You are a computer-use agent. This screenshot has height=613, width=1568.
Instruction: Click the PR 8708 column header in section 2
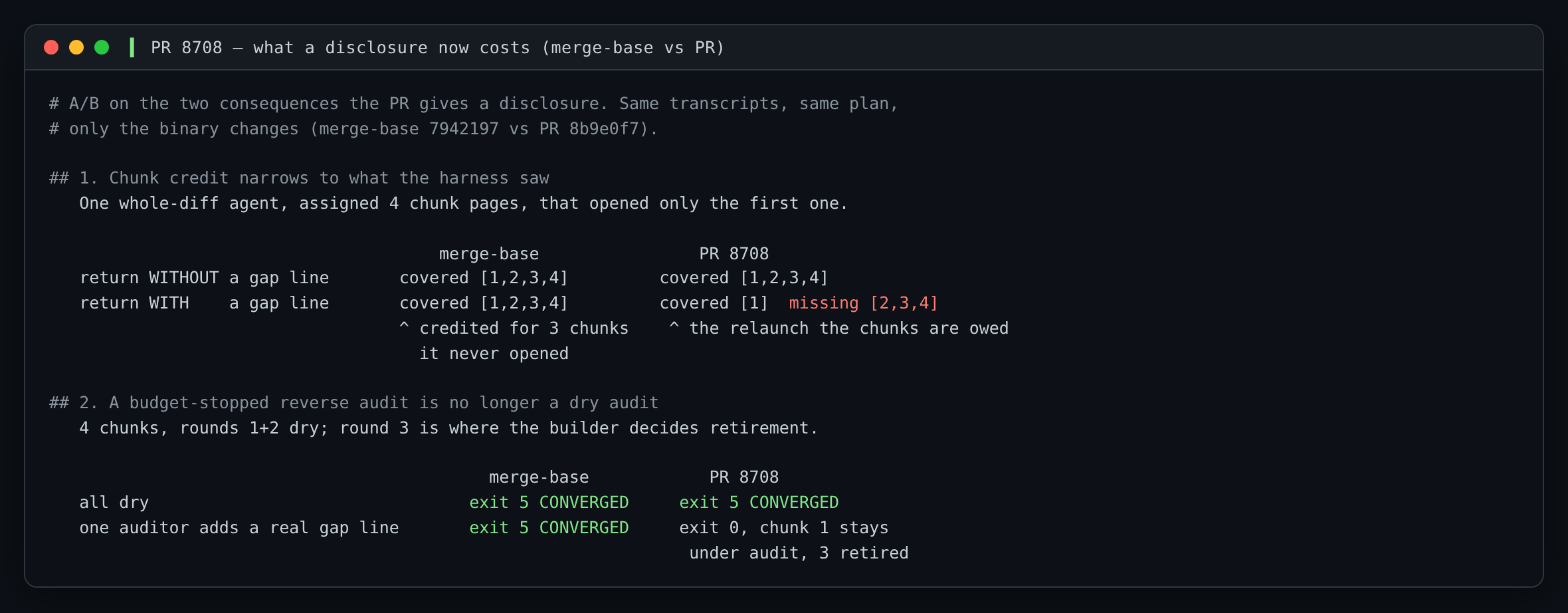[x=744, y=477]
